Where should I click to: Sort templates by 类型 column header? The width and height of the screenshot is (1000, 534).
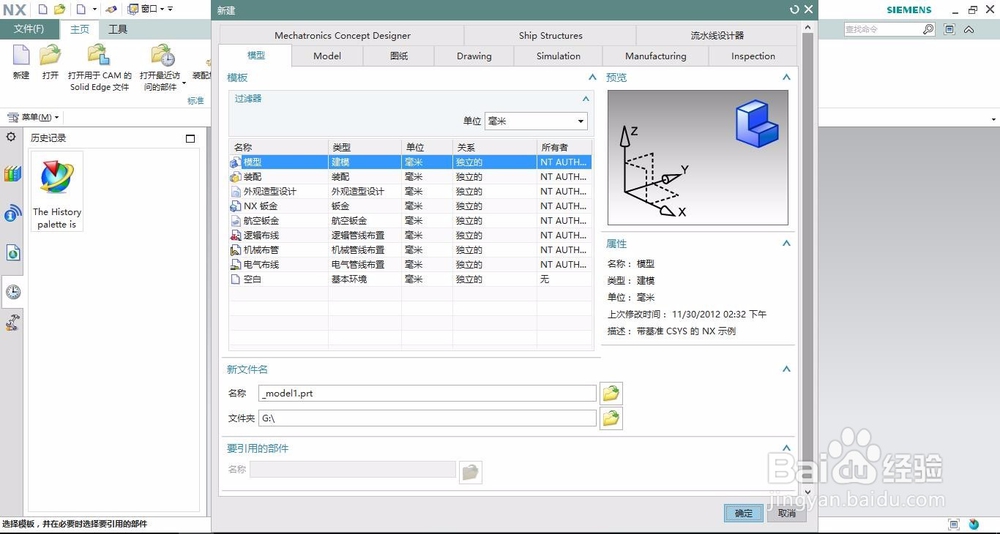(x=365, y=147)
